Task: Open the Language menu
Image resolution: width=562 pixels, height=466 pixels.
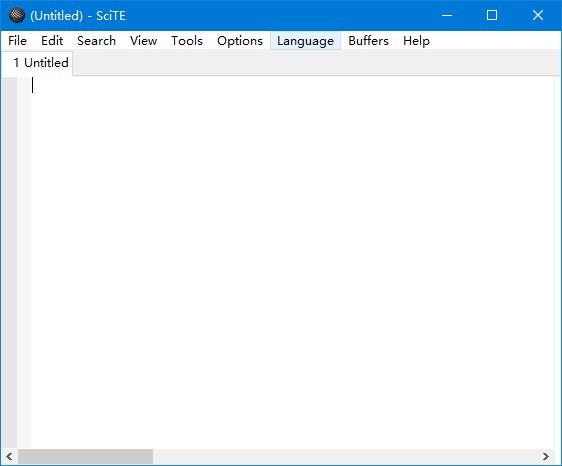Action: 305,41
